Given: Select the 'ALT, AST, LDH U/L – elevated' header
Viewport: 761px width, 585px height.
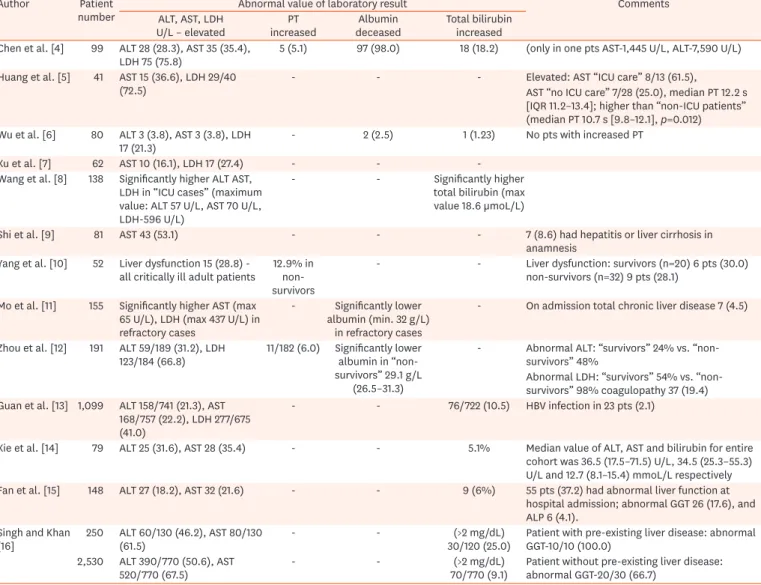Looking at the screenshot, I should (x=190, y=26).
